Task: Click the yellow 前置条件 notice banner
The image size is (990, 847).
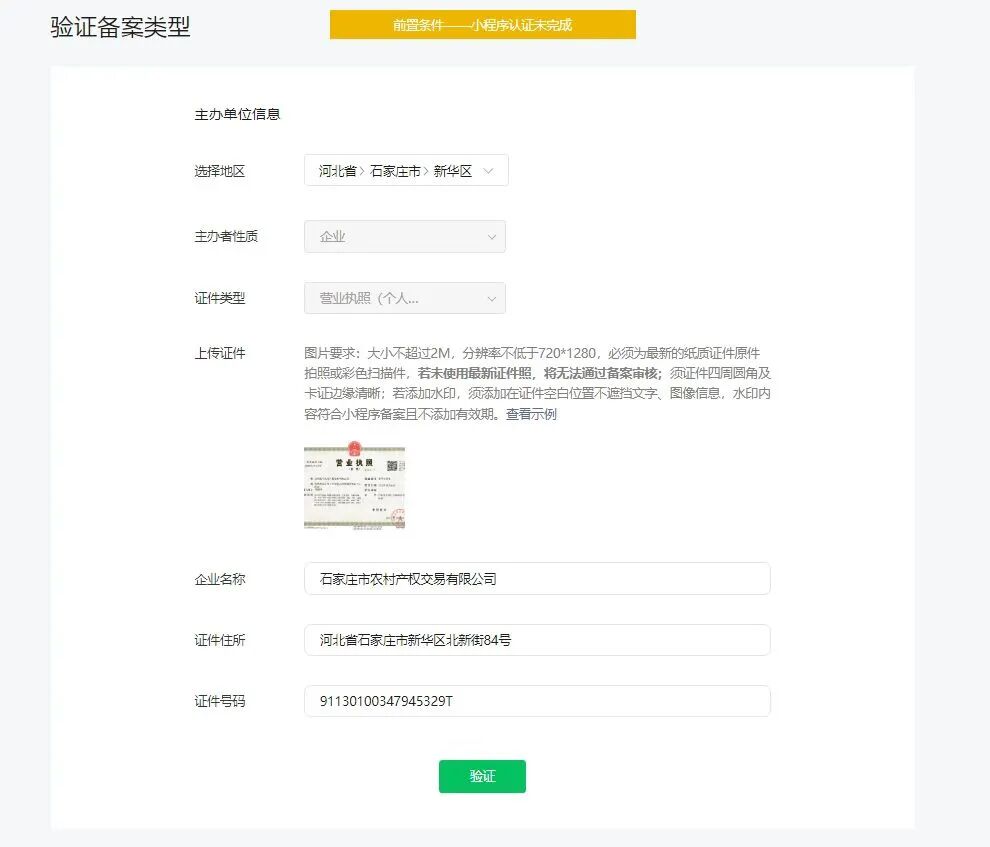Action: (483, 25)
